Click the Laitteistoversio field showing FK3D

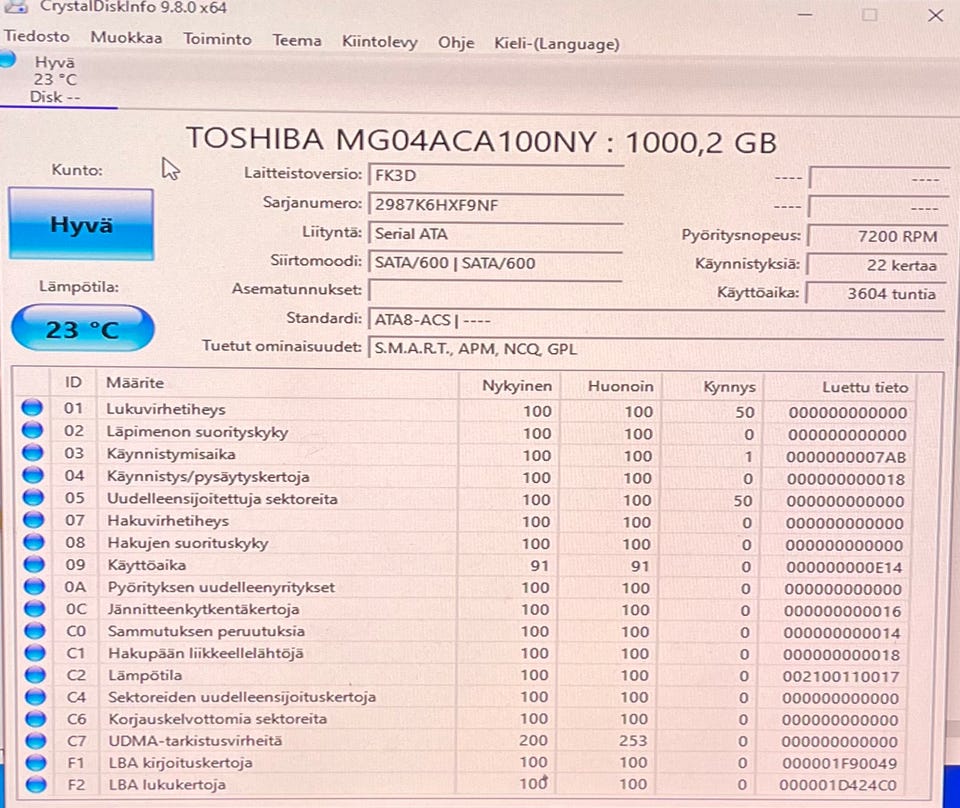[496, 176]
